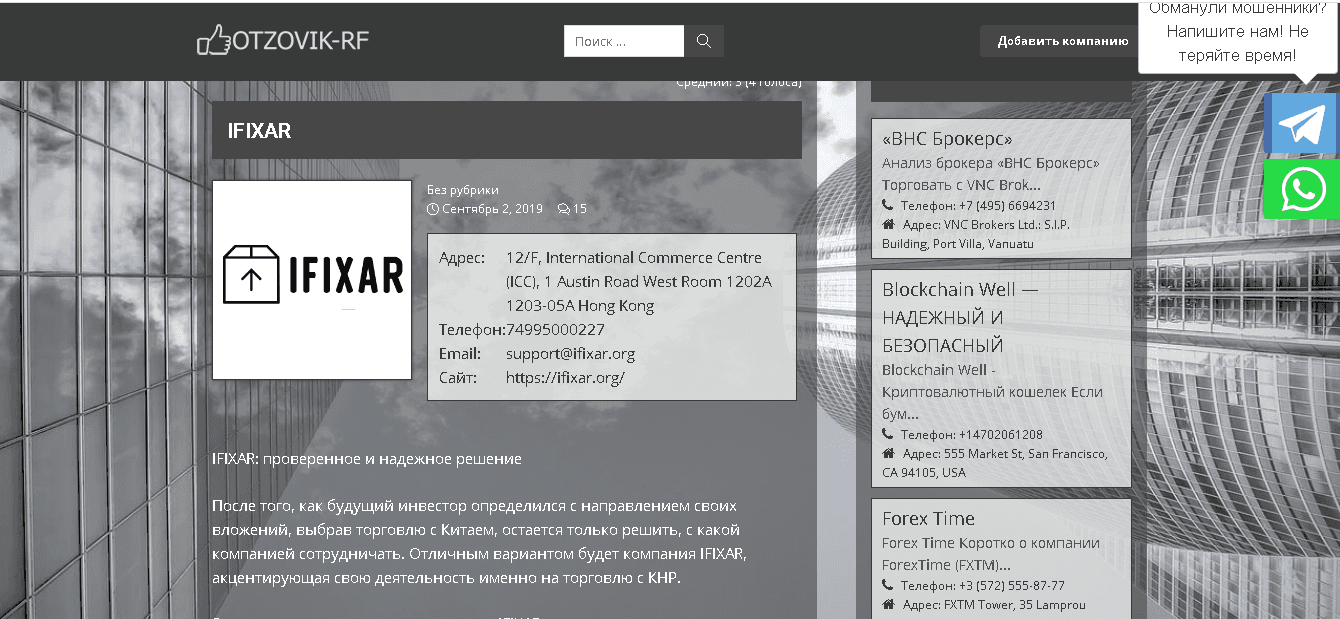1340x619 pixels.
Task: Open the «ВНС Брокерс» company link
Action: point(946,139)
